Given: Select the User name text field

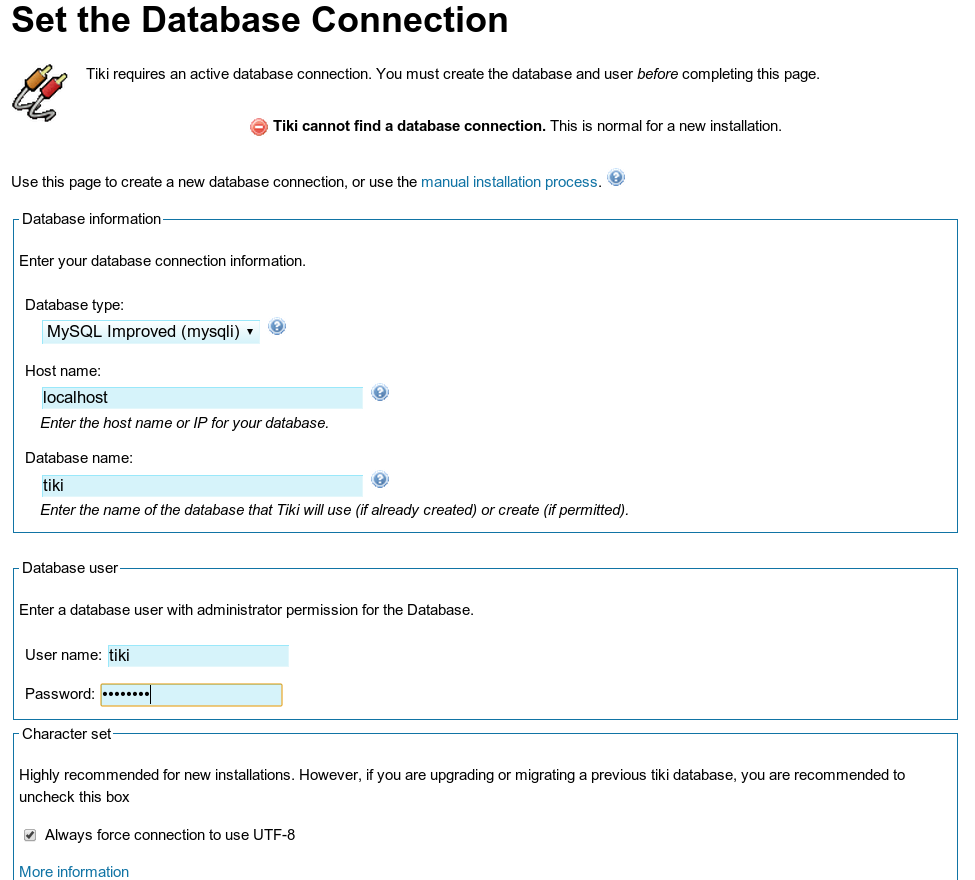Looking at the screenshot, I should [x=198, y=656].
